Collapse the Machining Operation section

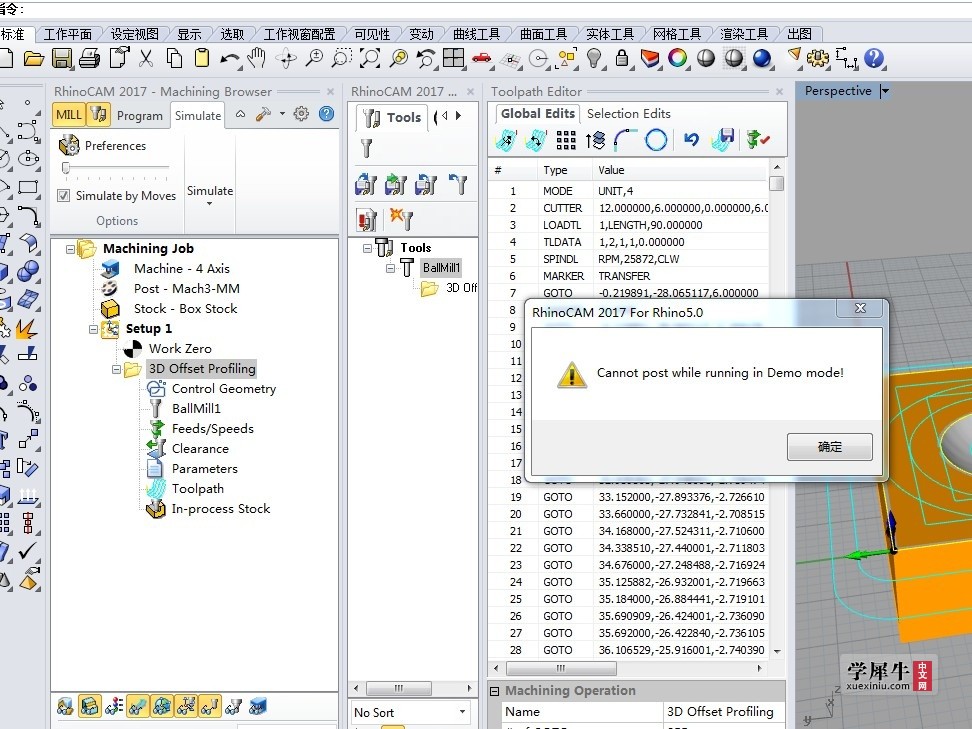[495, 691]
